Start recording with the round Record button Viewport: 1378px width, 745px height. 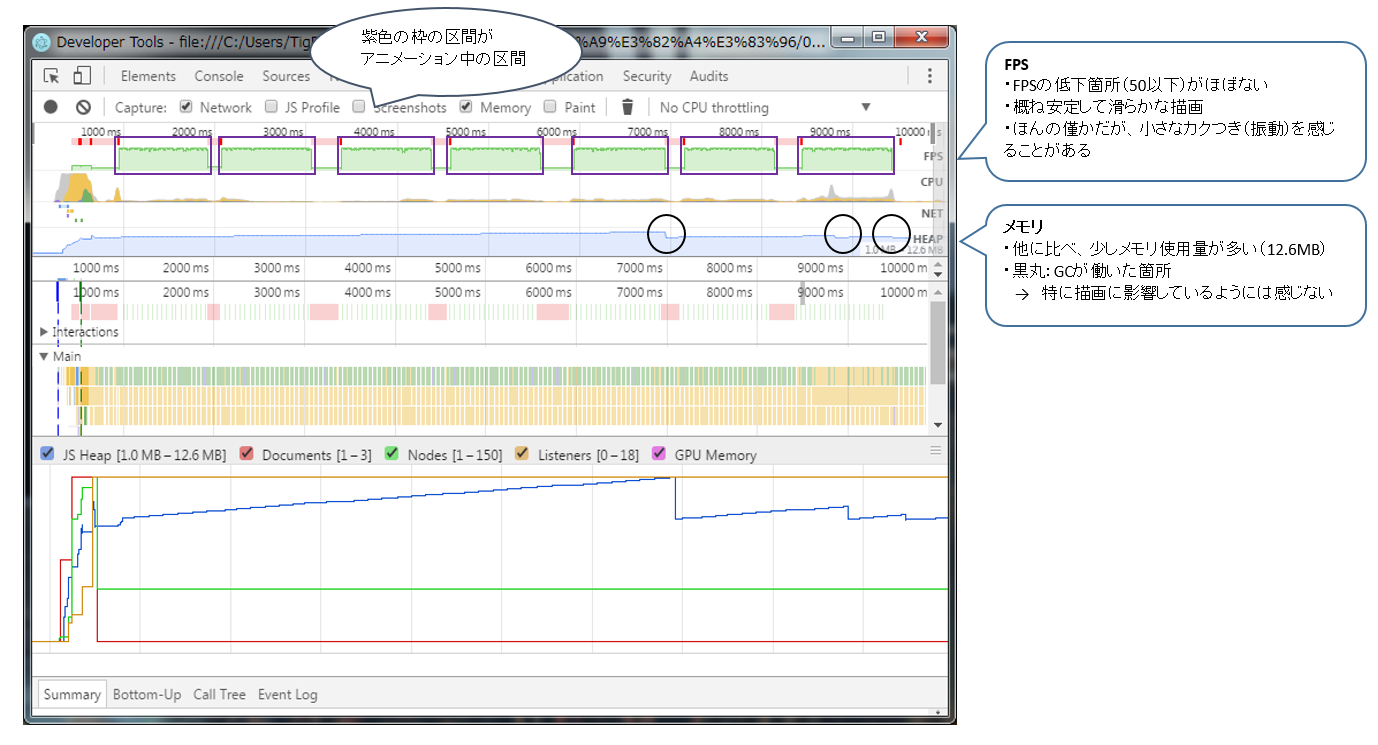[x=50, y=107]
